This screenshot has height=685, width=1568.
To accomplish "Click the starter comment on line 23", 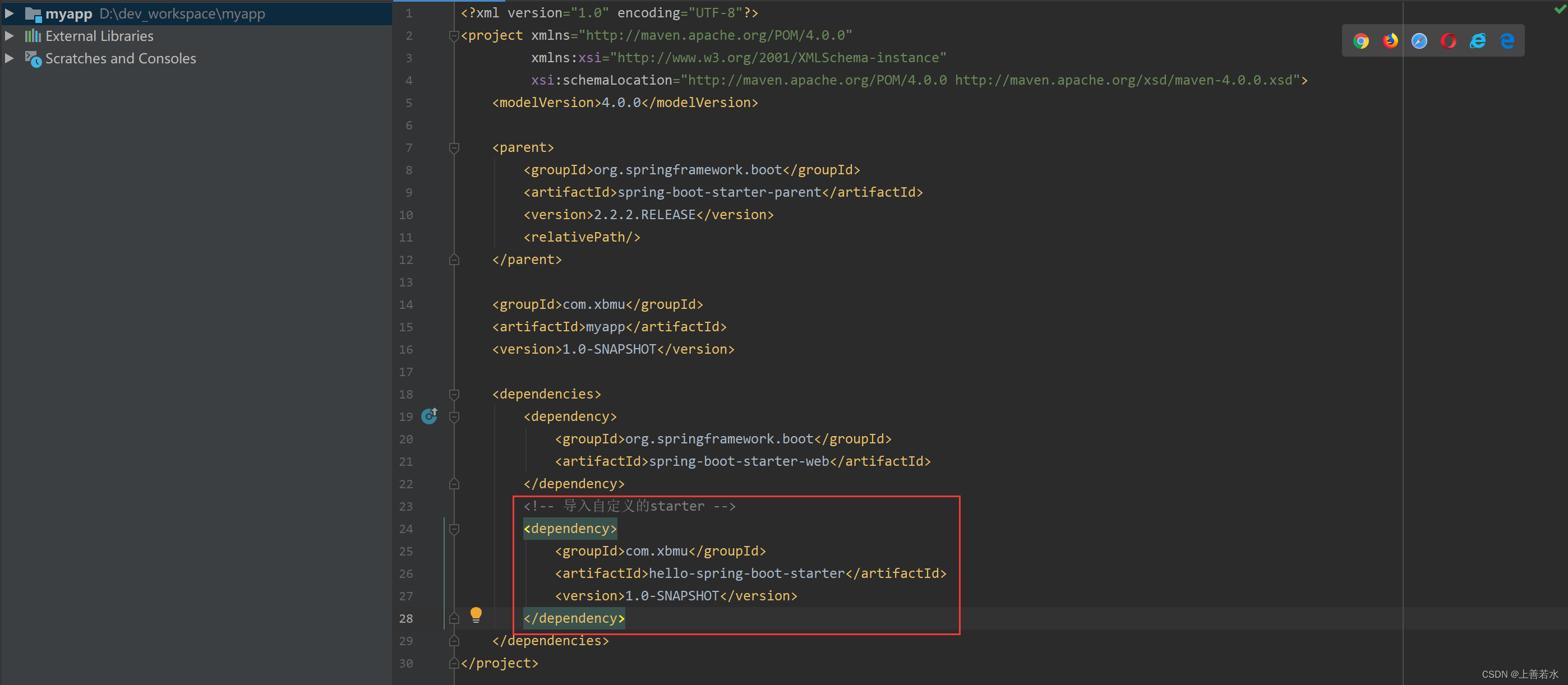I will point(629,506).
